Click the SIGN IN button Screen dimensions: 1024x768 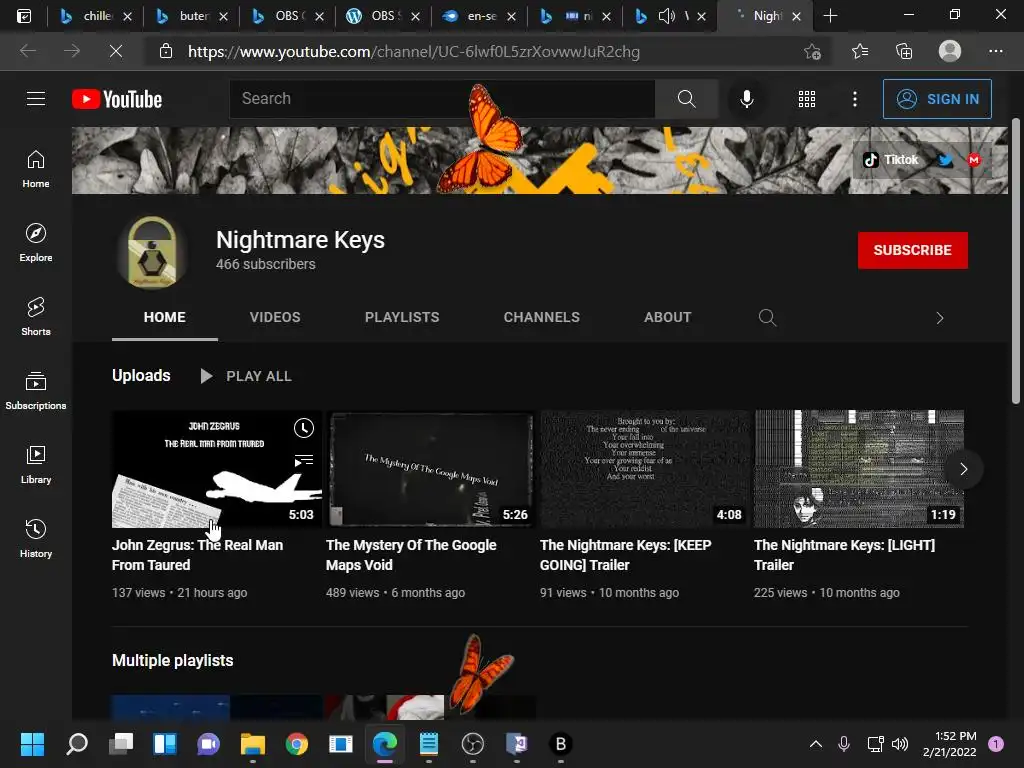[937, 99]
